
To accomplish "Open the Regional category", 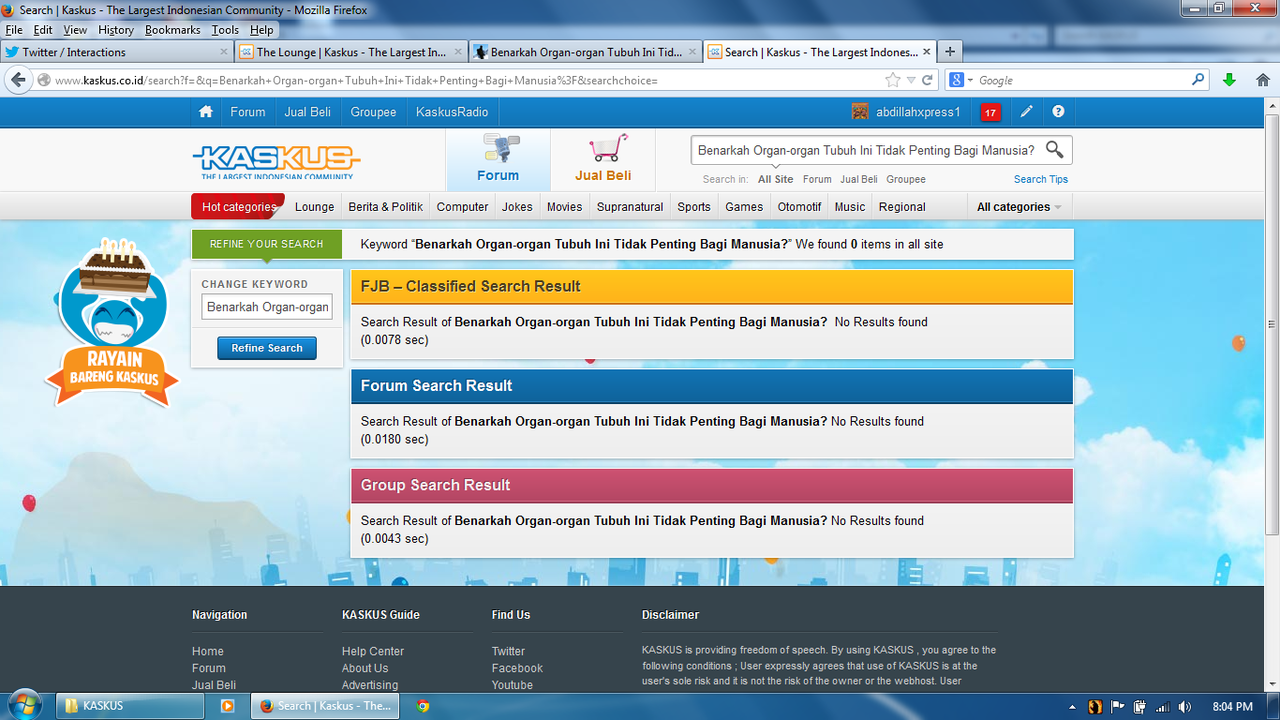I will (x=902, y=207).
